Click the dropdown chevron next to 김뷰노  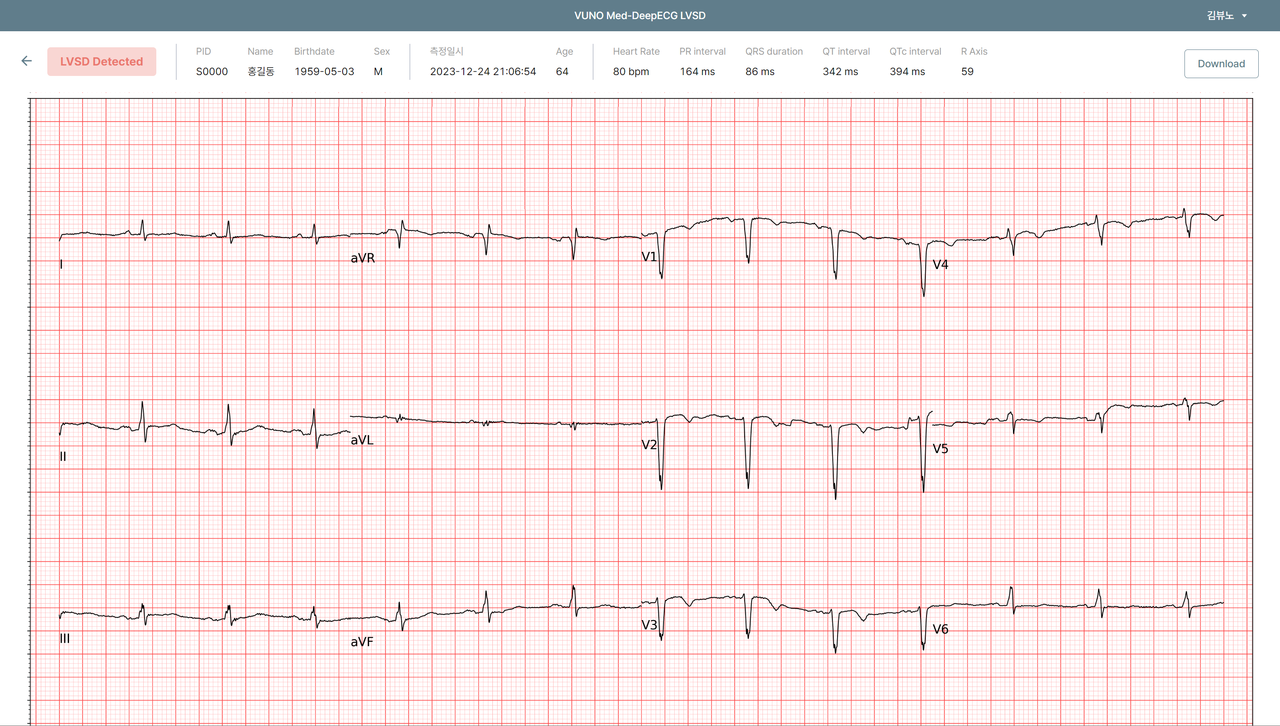tap(1246, 16)
